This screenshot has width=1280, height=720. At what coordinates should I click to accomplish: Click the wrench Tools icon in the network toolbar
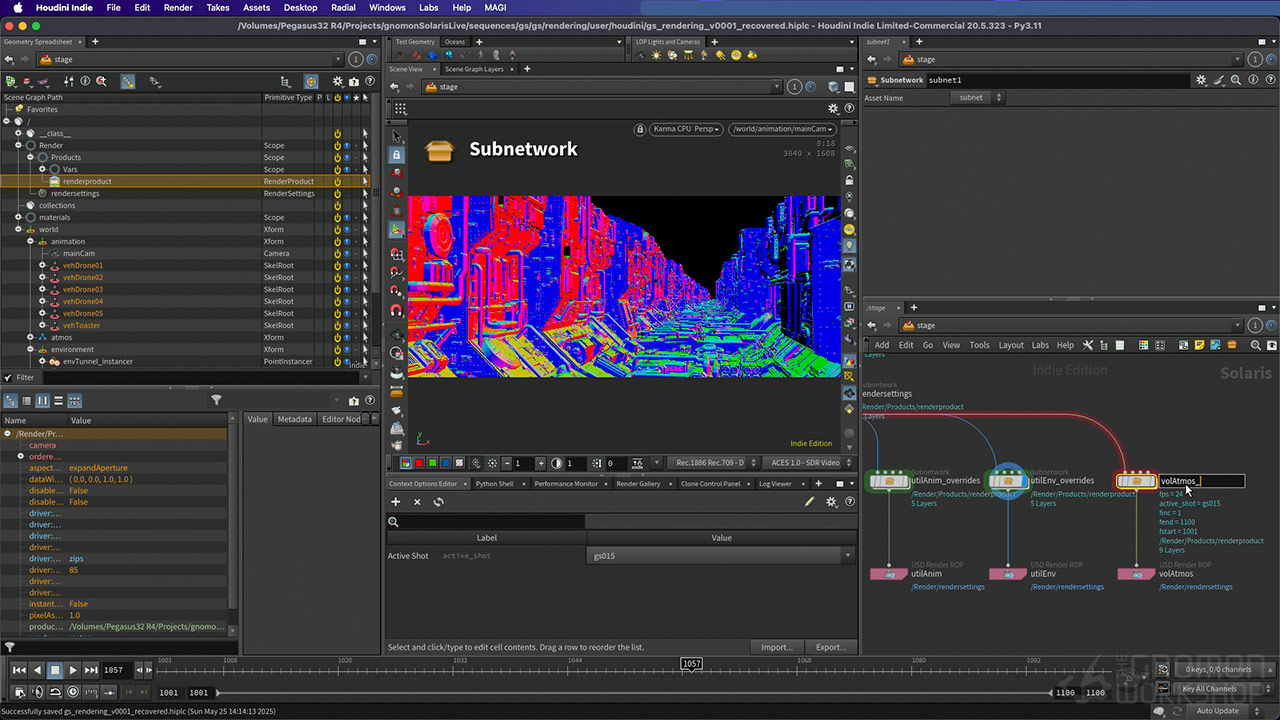click(1087, 344)
